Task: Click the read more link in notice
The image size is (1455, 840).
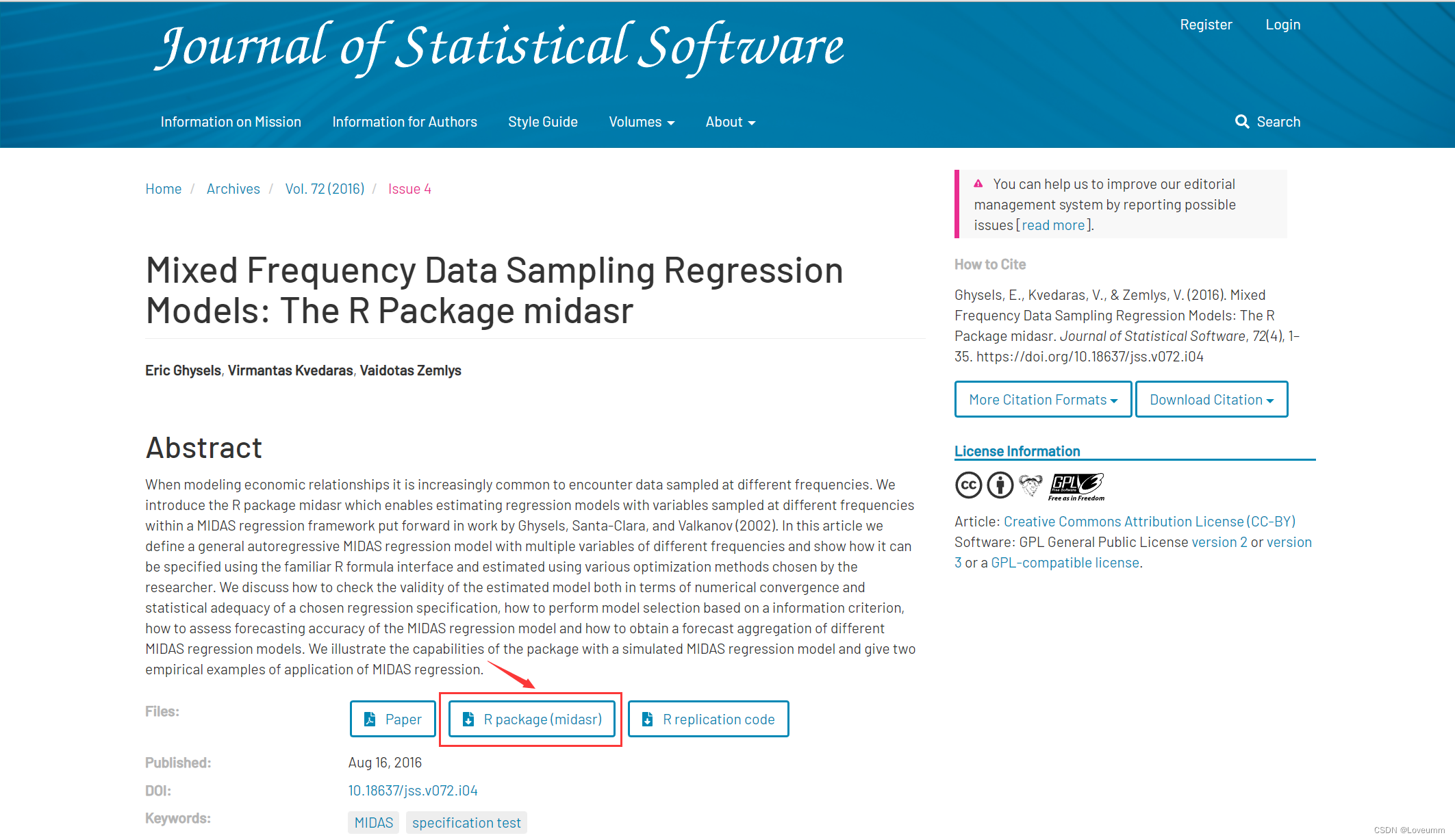Action: click(x=1053, y=225)
